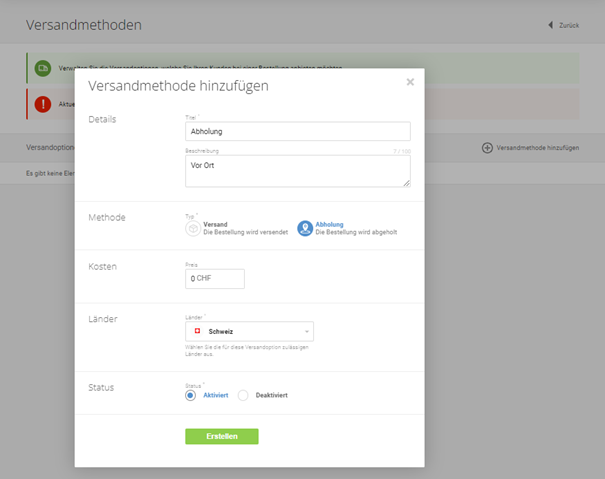Click the Versandmethoden page heading
Image resolution: width=605 pixels, height=479 pixels.
[x=84, y=25]
